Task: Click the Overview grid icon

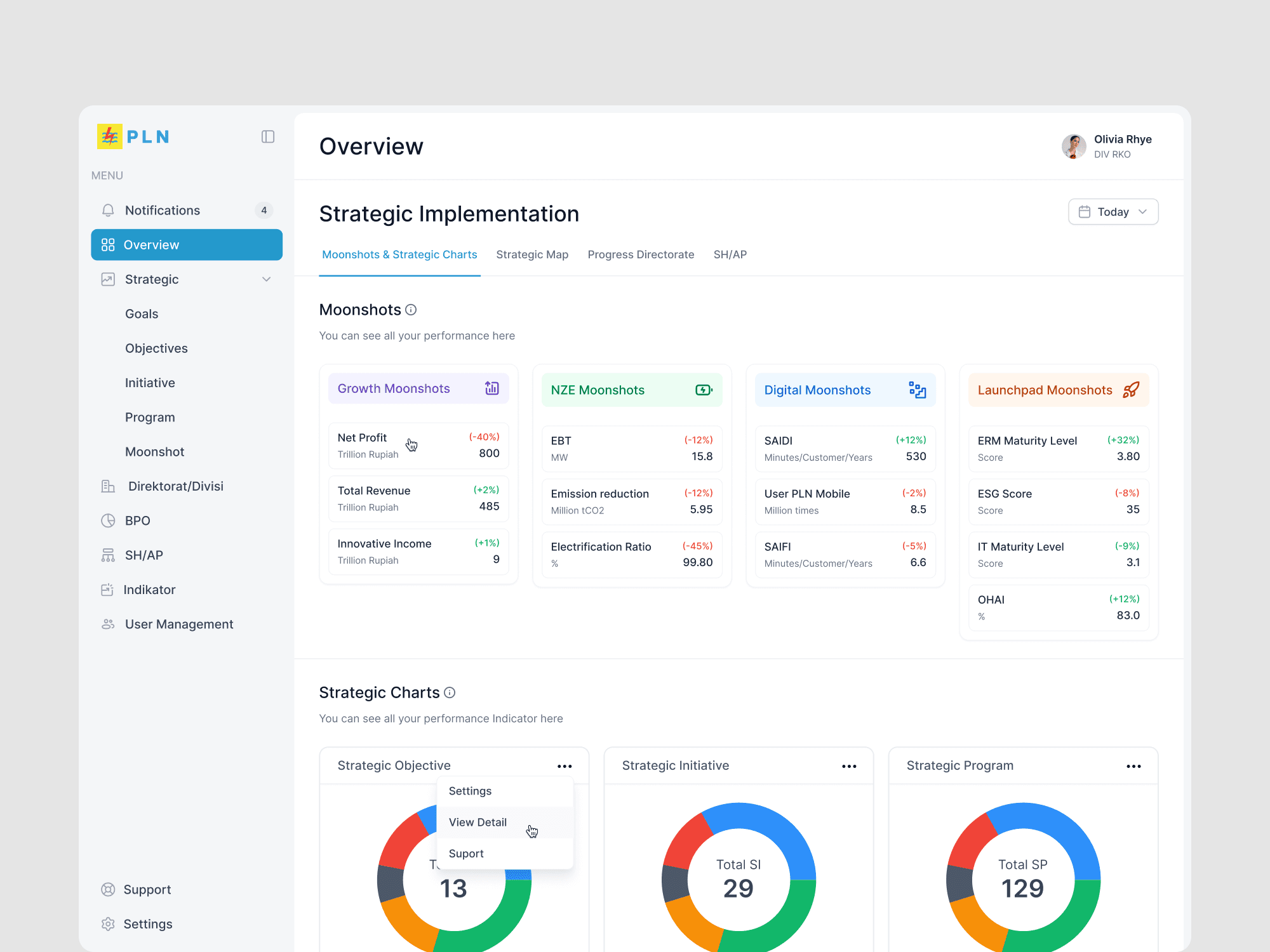Action: click(108, 245)
